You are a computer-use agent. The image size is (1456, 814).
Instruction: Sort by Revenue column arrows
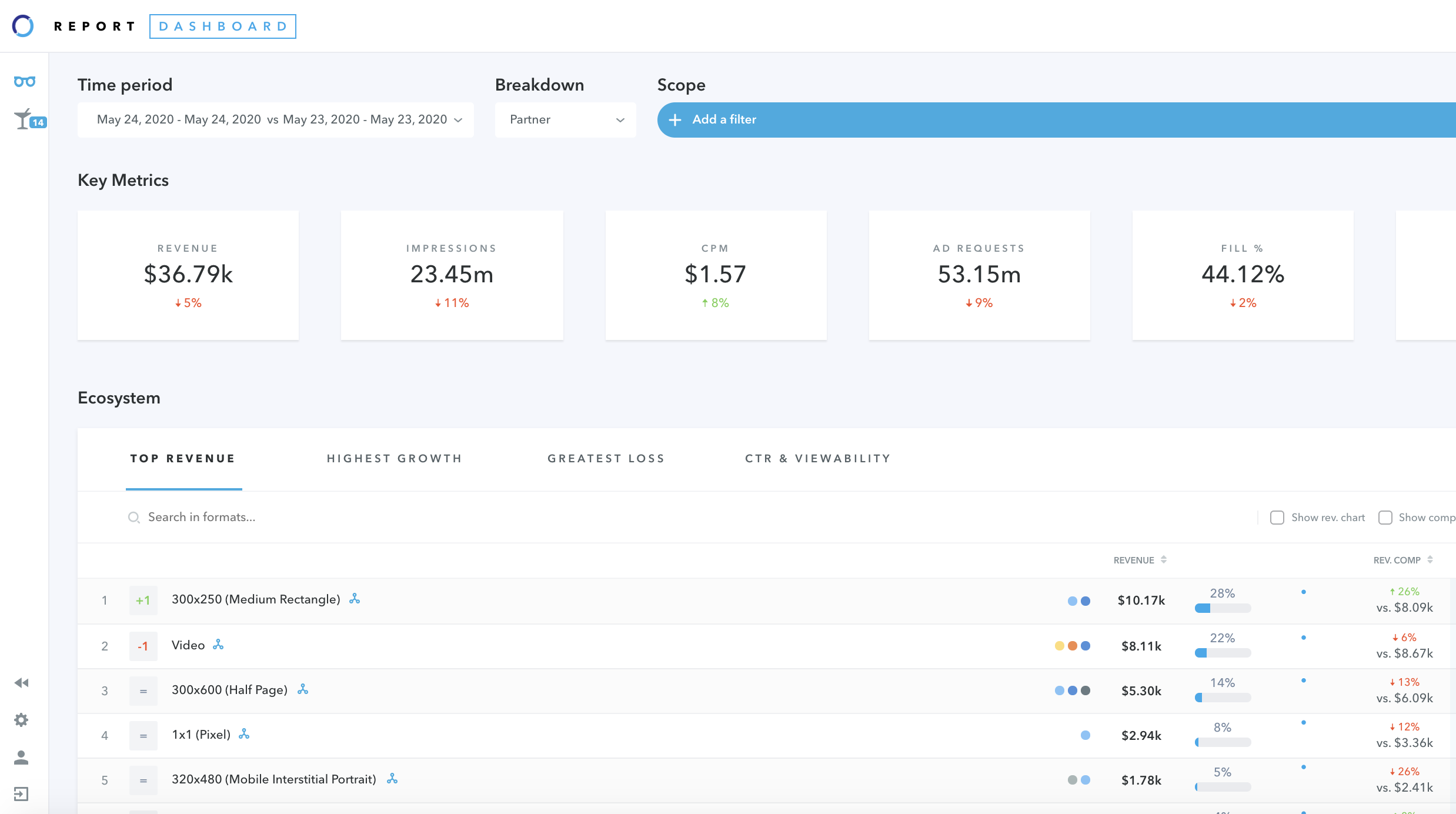point(1163,560)
